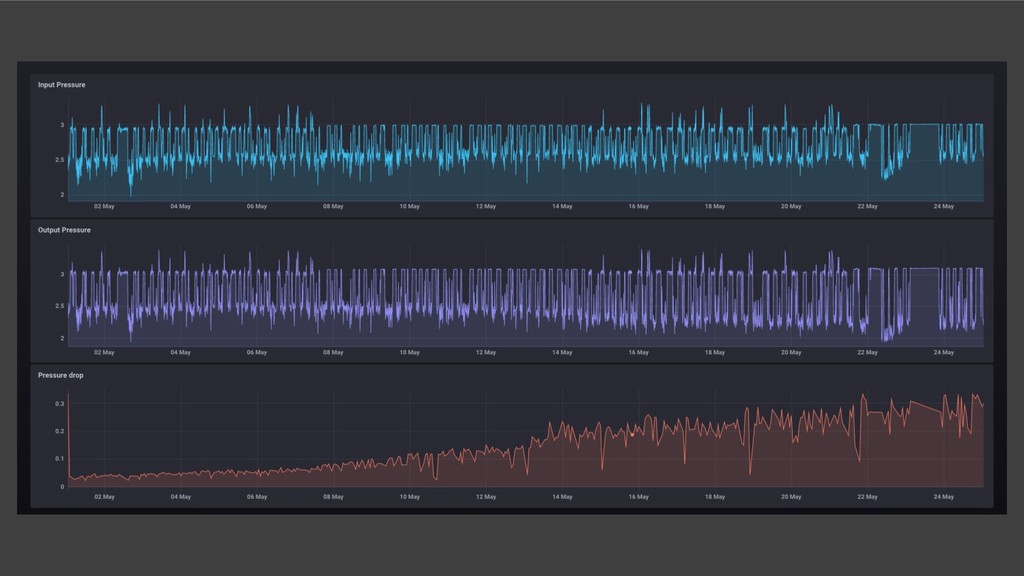Open the Input Pressure panel title menu

[x=61, y=85]
